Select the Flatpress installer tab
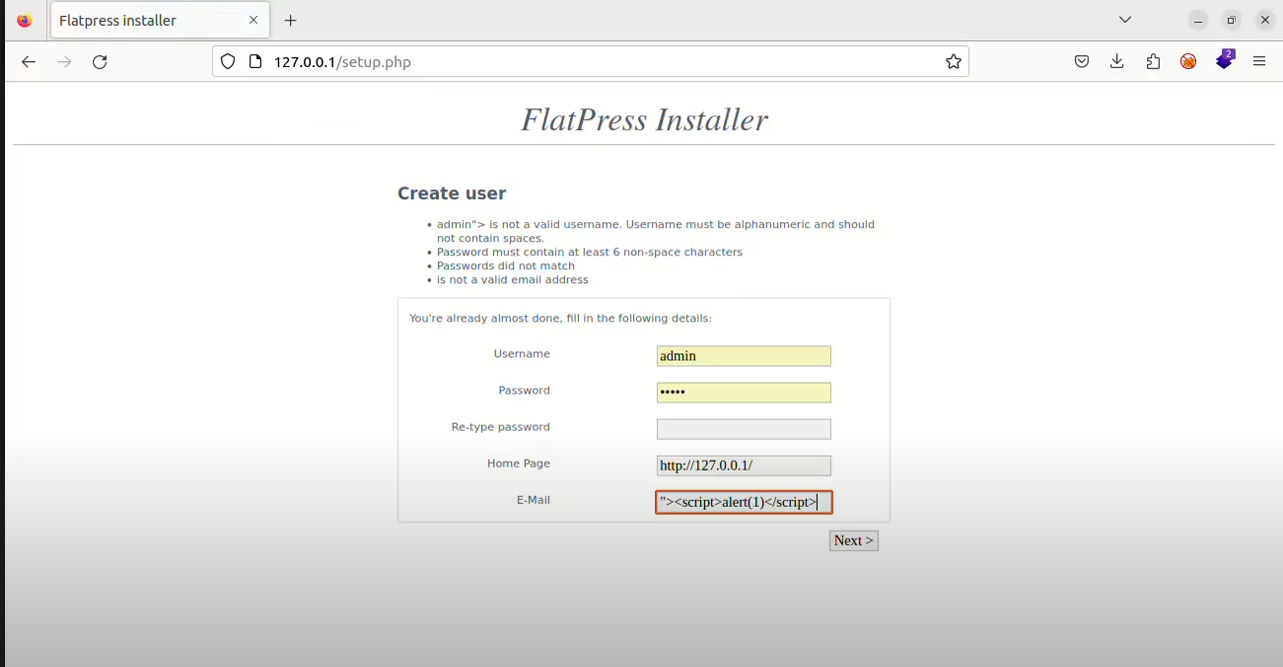1283x667 pixels. coord(159,20)
